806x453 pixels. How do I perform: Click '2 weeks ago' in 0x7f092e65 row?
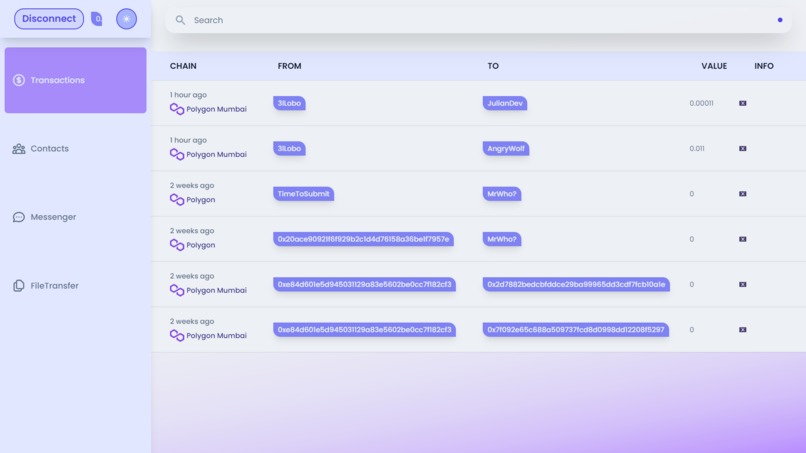(192, 321)
